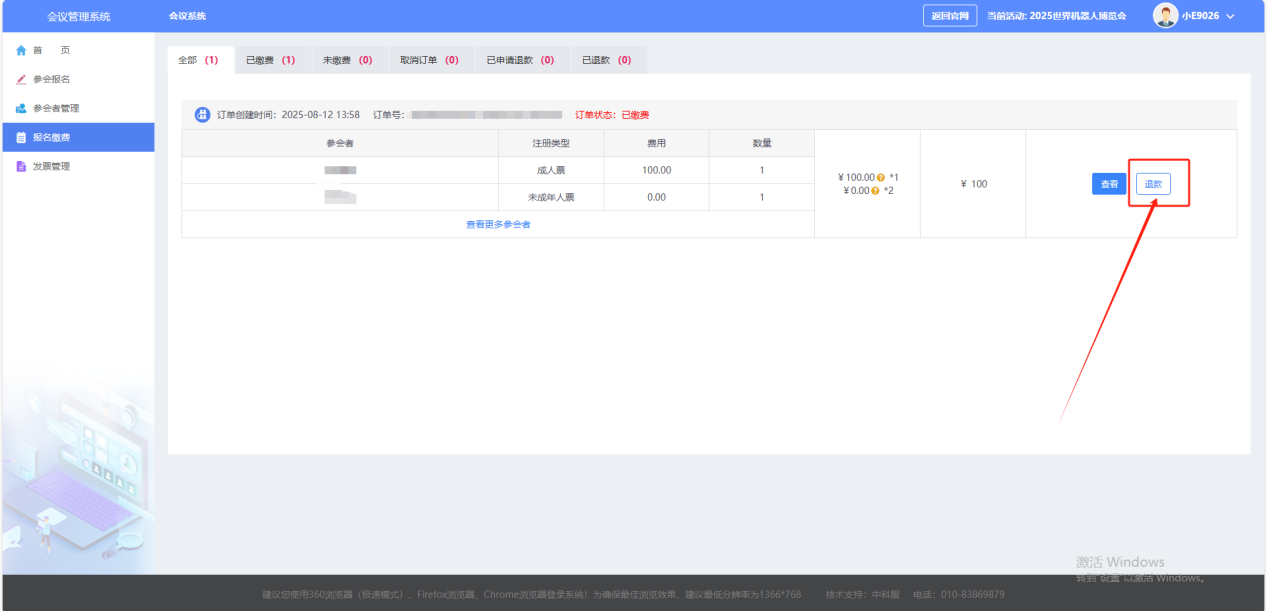Click the 会议系统 header text
1267x611 pixels.
(187, 17)
